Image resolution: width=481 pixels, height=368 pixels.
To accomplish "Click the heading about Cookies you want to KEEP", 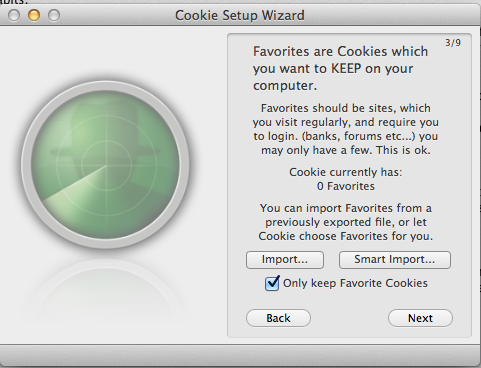I will 340,68.
